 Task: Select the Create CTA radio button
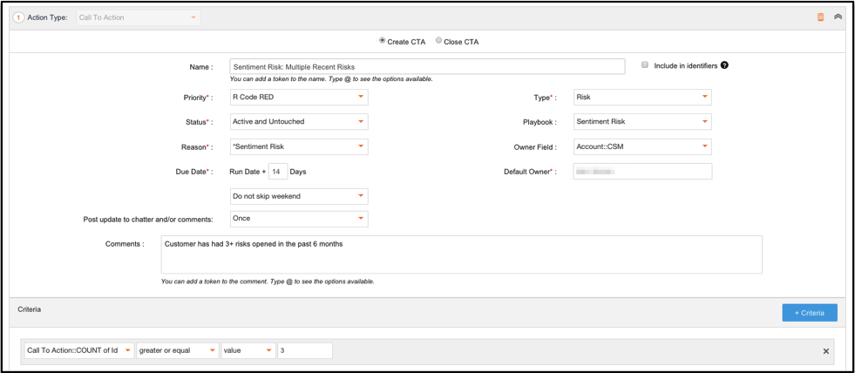pyautogui.click(x=382, y=40)
